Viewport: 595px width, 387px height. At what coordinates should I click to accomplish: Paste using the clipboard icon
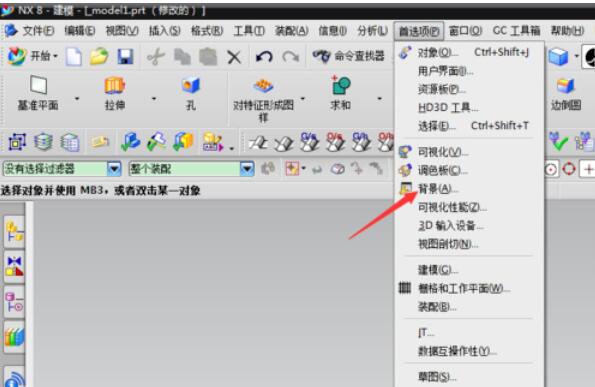coord(208,57)
